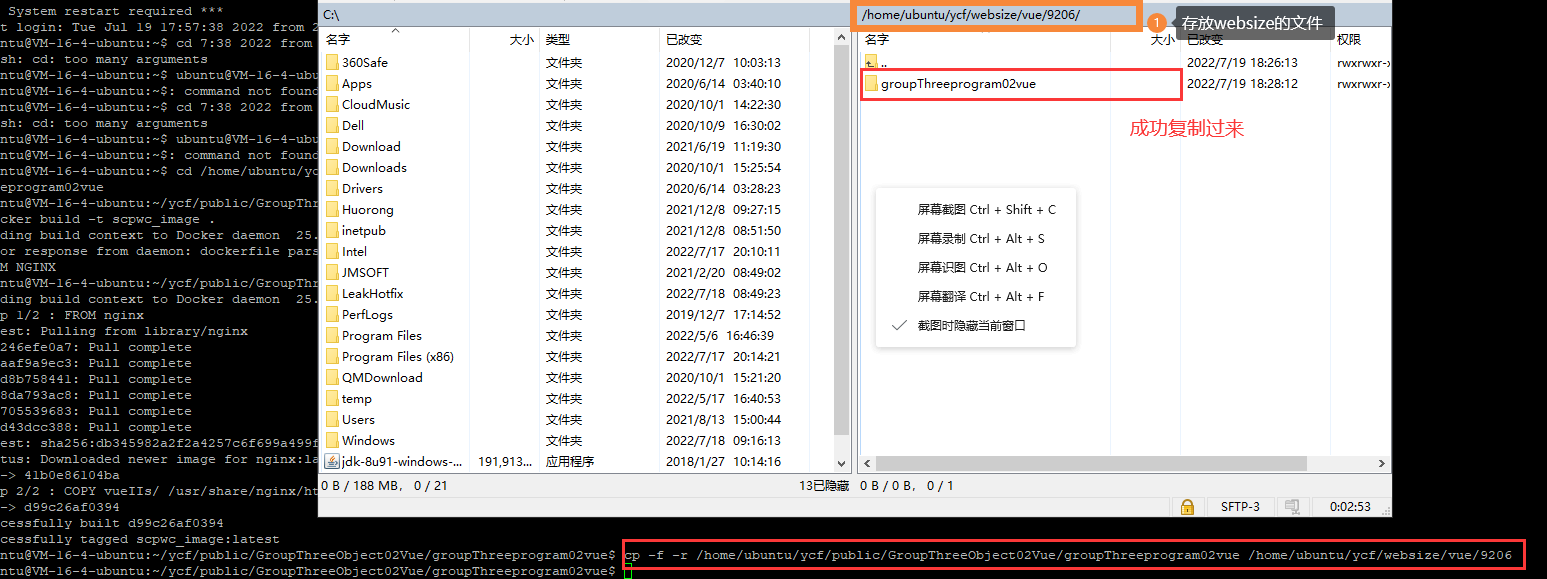Select the Program Files folder icon

(x=332, y=335)
